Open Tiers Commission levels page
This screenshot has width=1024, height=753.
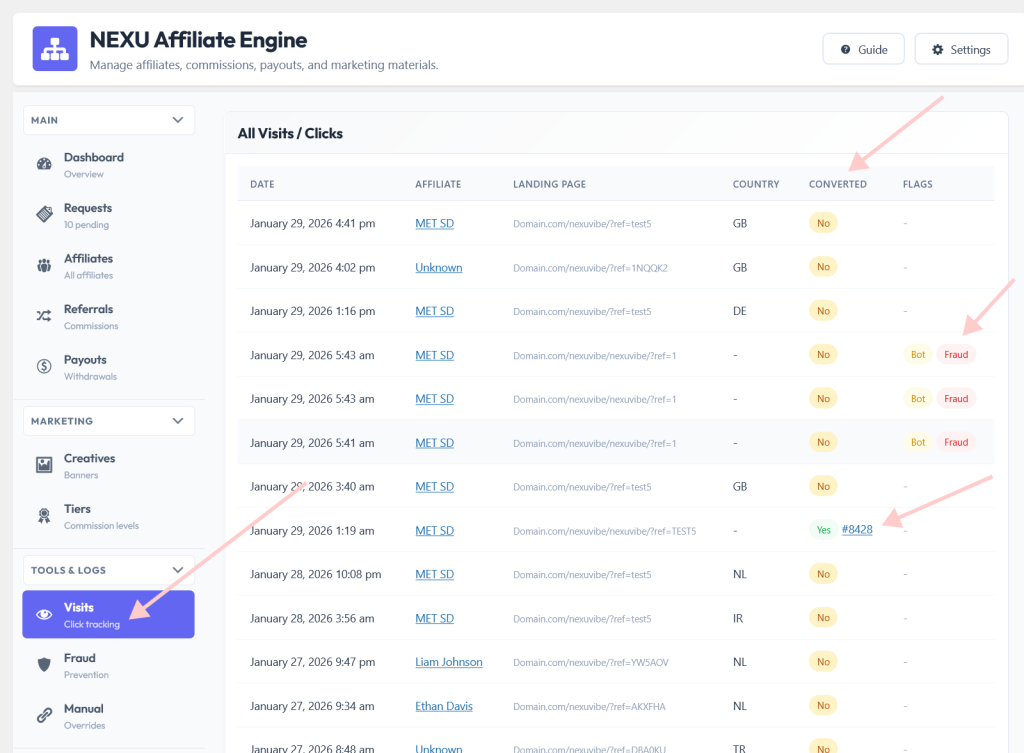[x=108, y=516]
